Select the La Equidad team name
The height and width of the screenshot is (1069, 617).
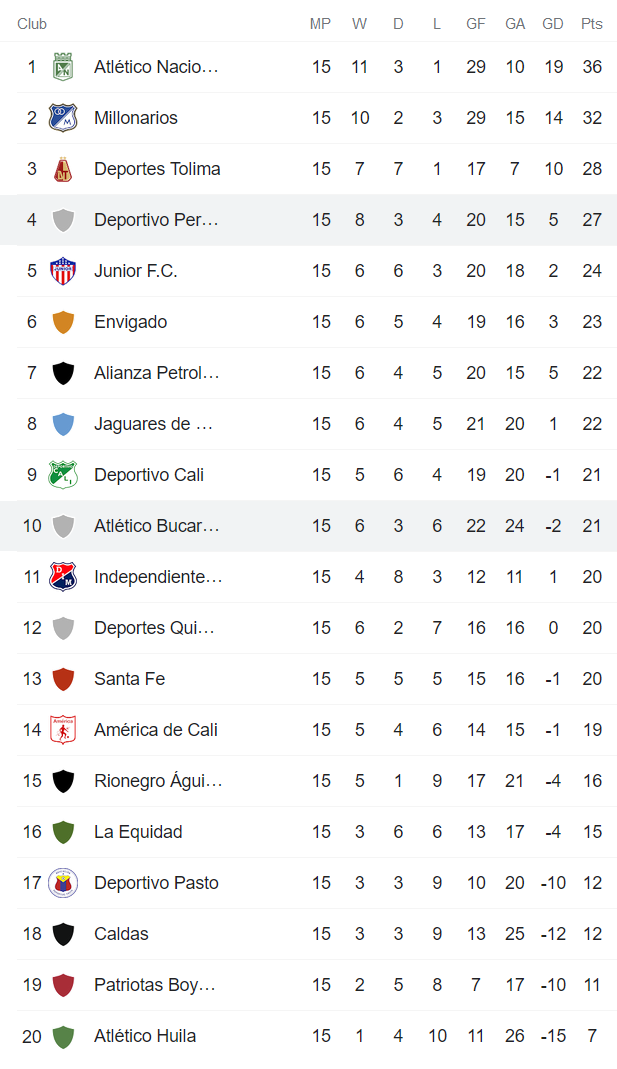click(138, 832)
